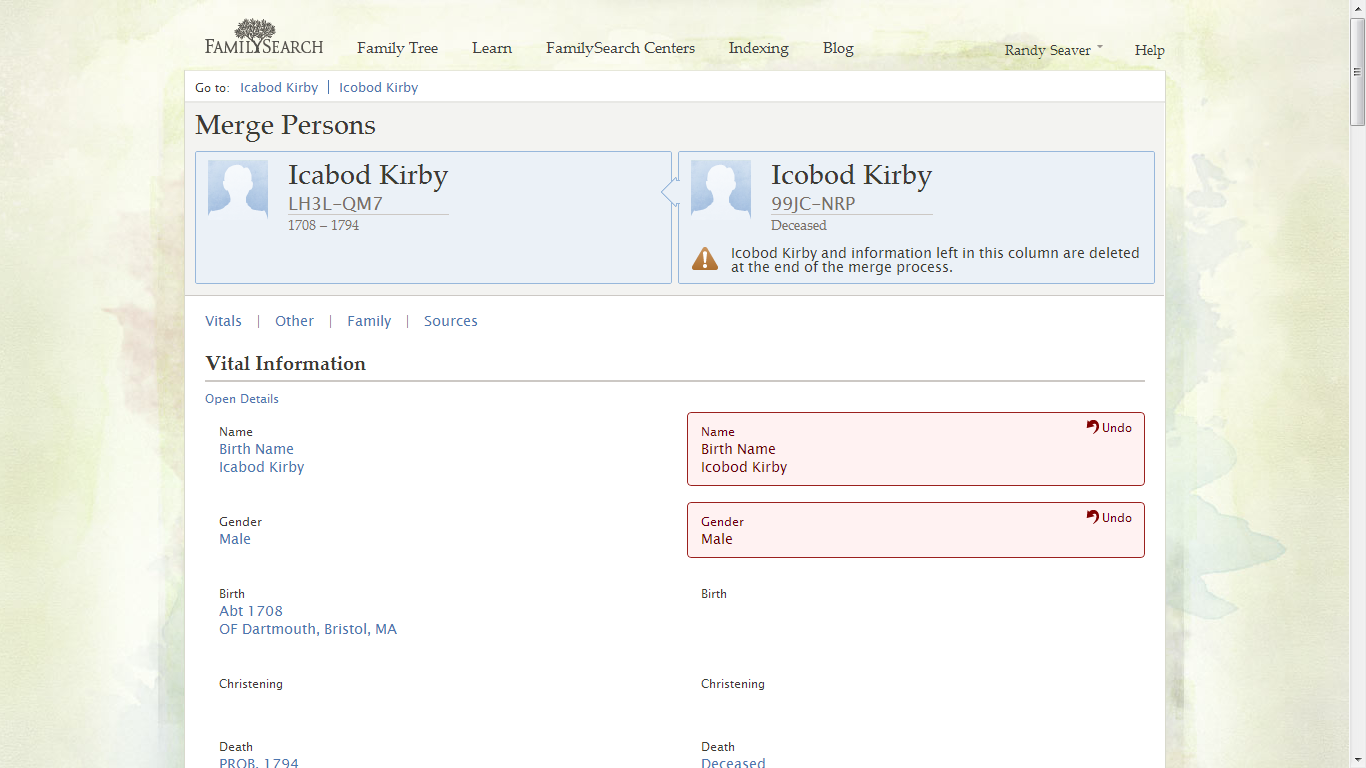Image resolution: width=1366 pixels, height=768 pixels.
Task: Click the OF Dartmouth, Bristol, MA birthplace link
Action: click(308, 629)
